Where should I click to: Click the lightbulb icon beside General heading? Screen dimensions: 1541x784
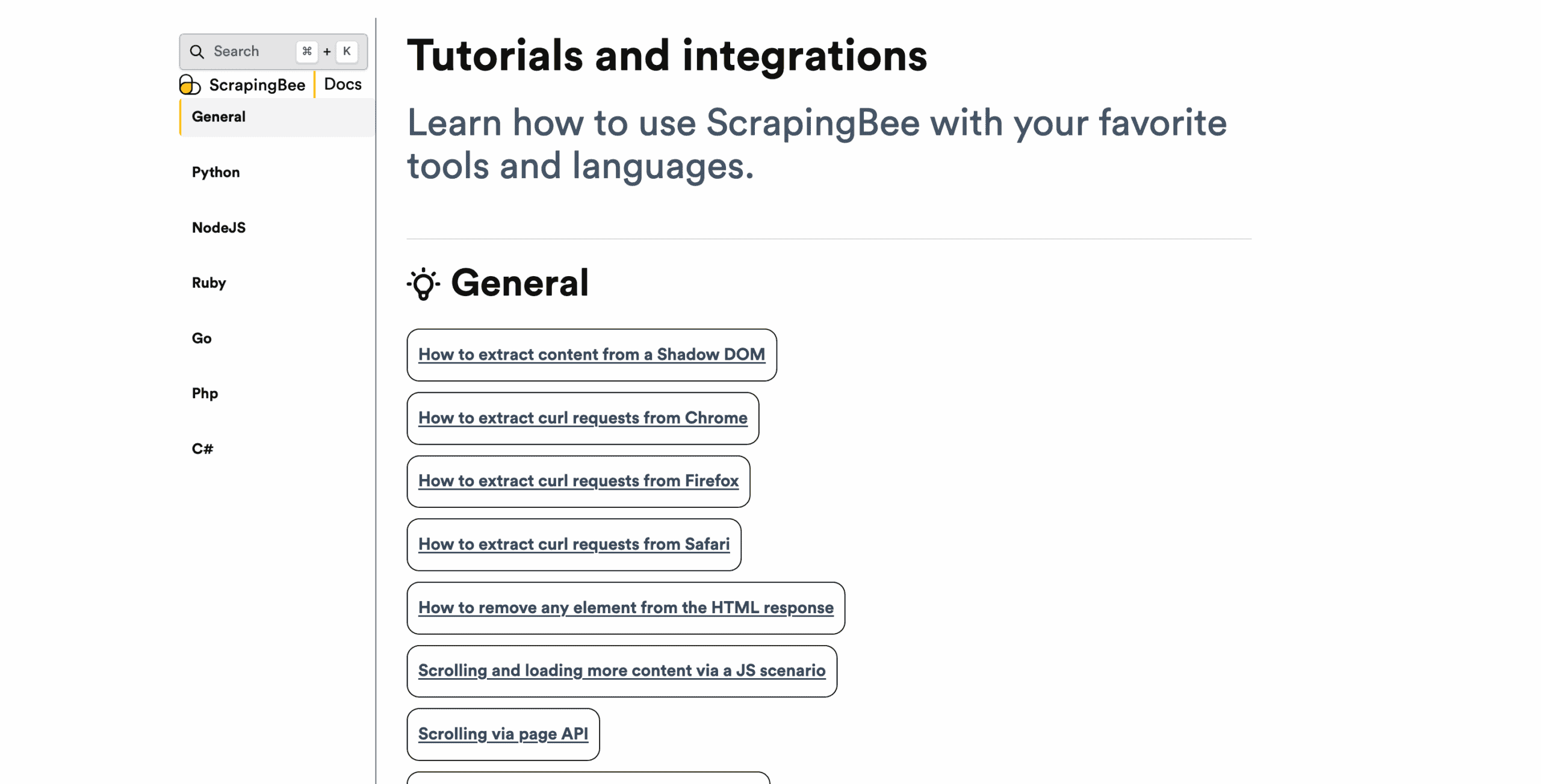tap(423, 283)
